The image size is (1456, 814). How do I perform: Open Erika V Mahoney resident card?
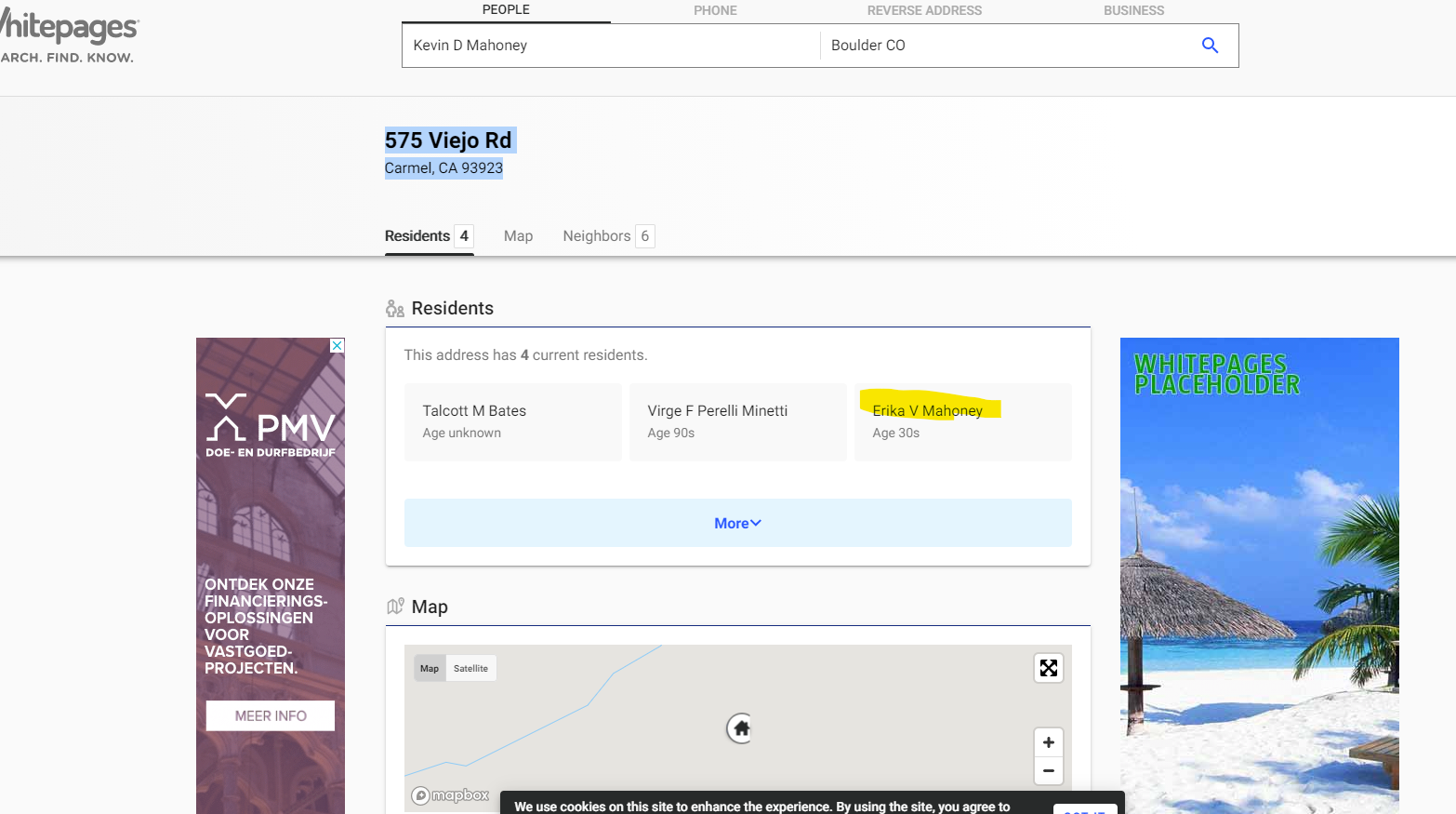[962, 421]
